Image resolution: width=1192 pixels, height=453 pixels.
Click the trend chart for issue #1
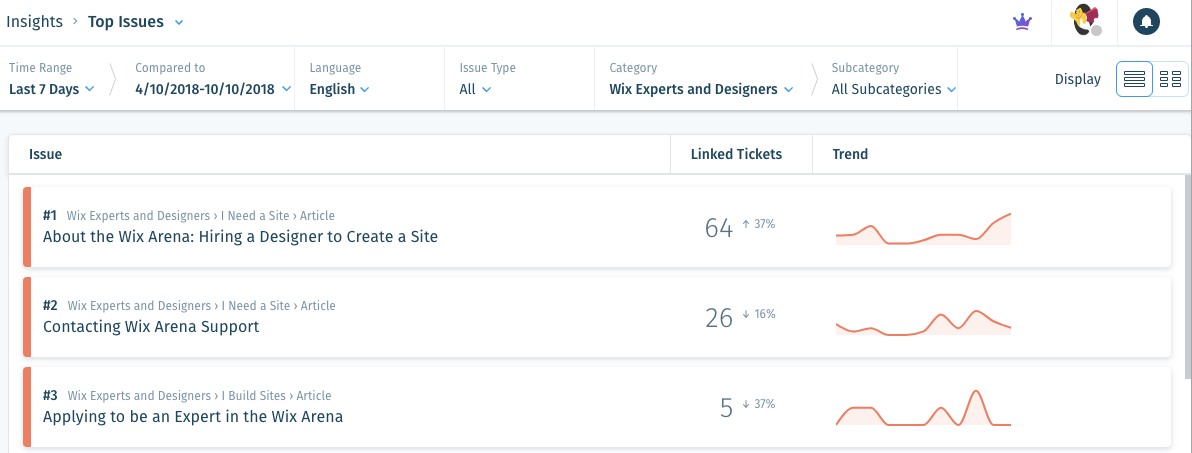[x=923, y=229]
